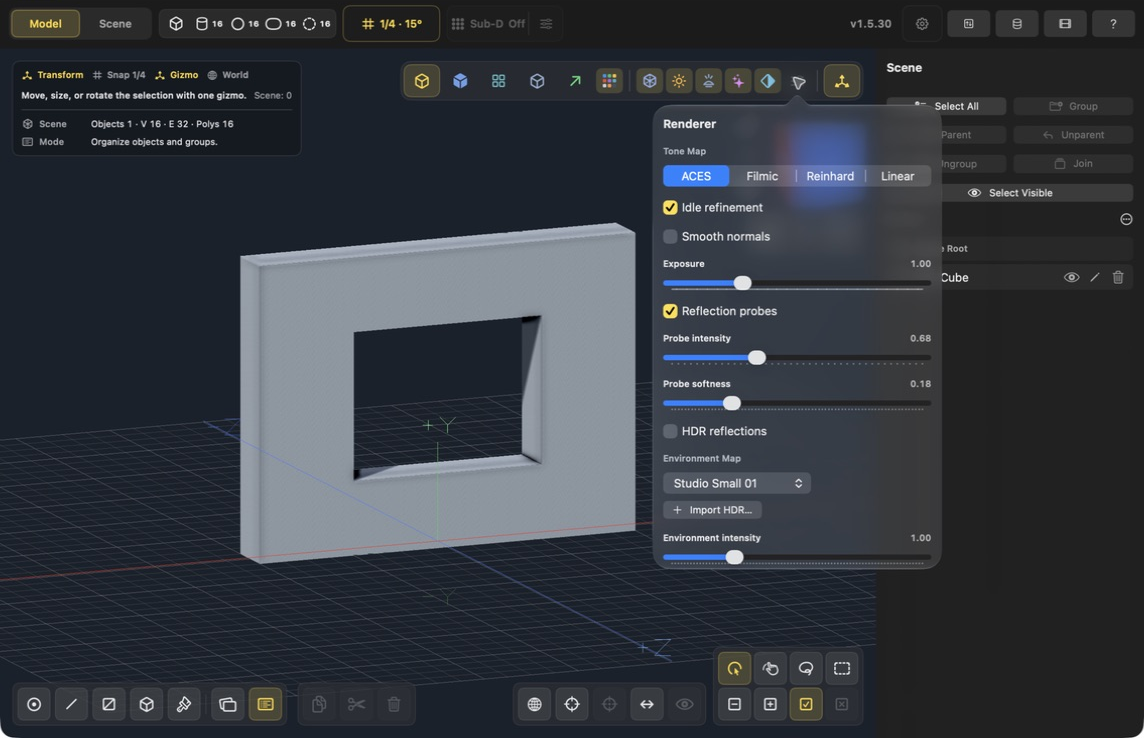Screen dimensions: 1144x738
Task: Select the Filmic tone map
Action: [762, 176]
